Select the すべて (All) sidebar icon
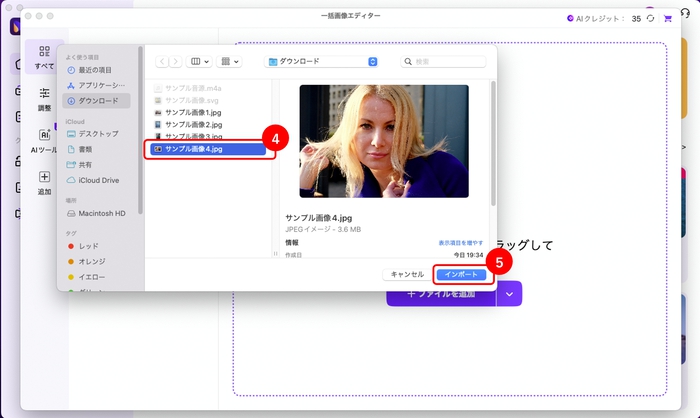 click(44, 57)
